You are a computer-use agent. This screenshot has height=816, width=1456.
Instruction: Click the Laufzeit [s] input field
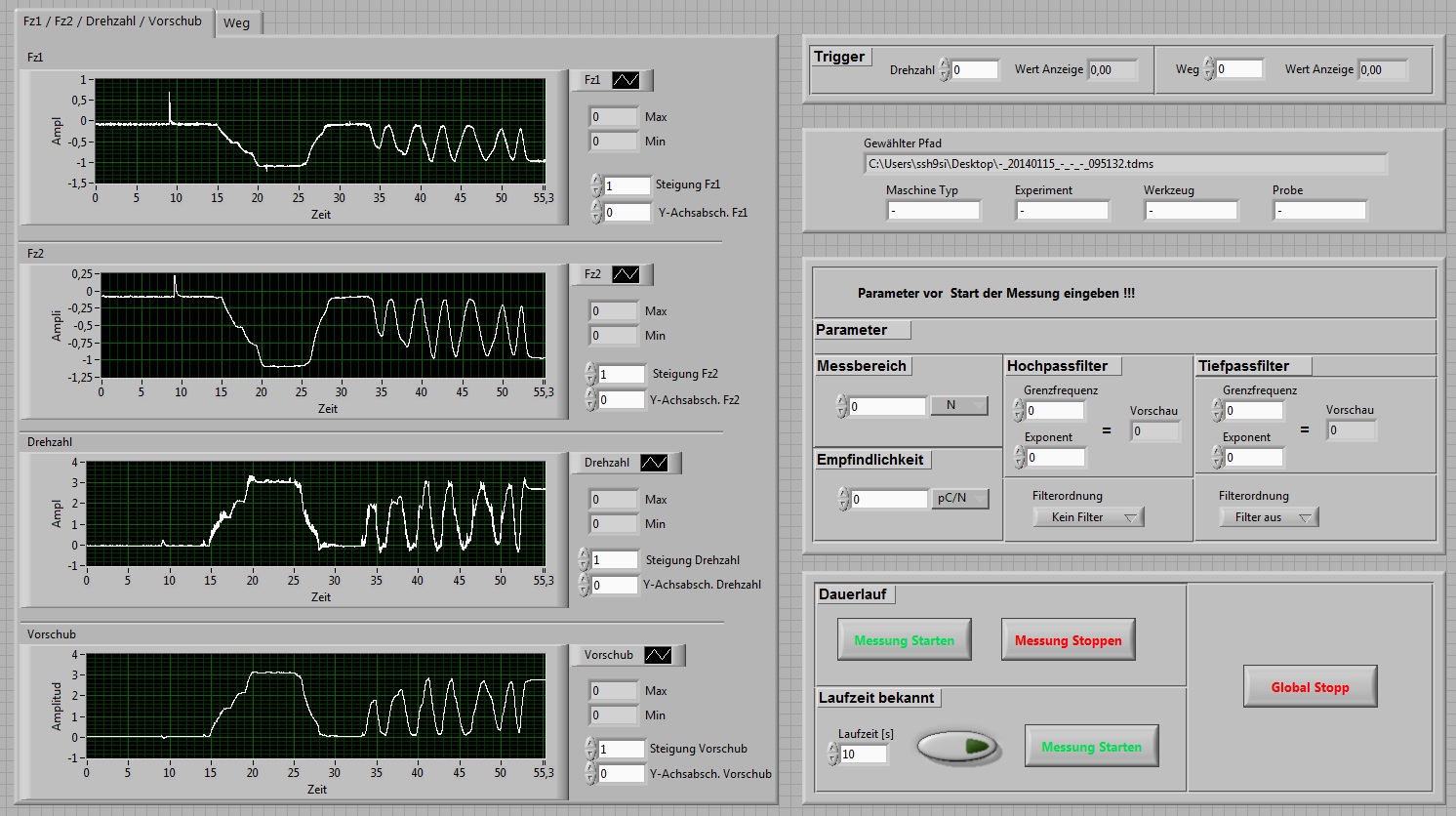point(863,754)
